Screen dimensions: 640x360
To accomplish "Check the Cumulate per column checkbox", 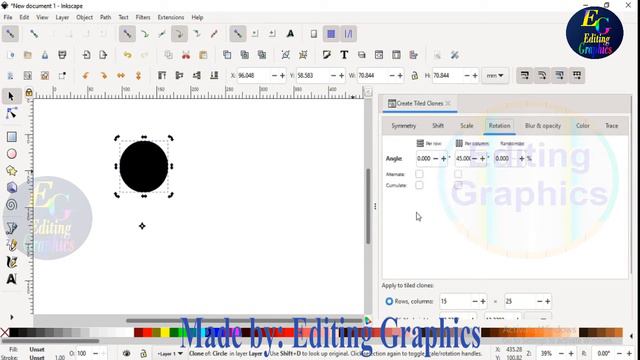I will click(x=458, y=185).
